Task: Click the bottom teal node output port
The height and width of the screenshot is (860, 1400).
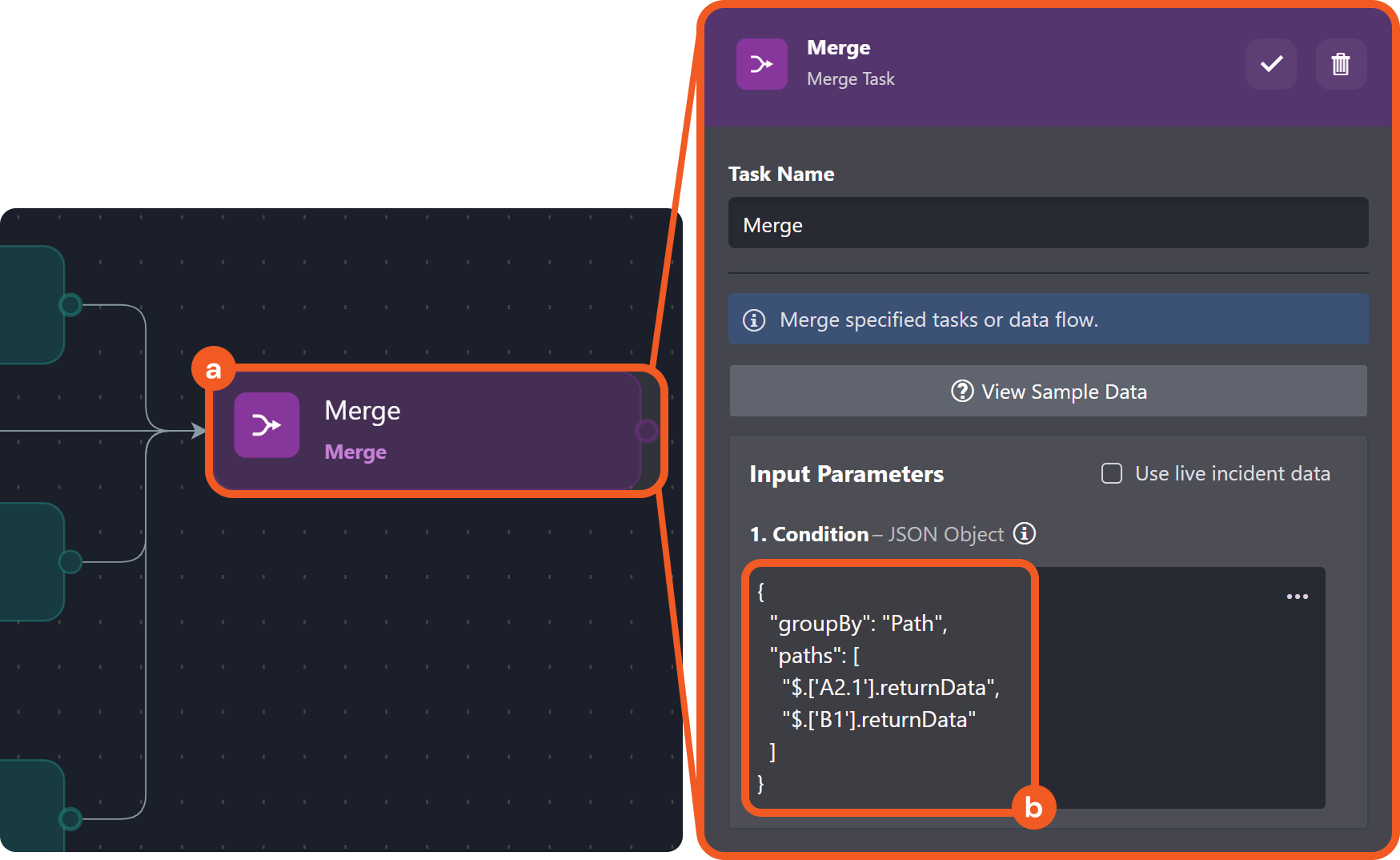Action: tap(70, 818)
